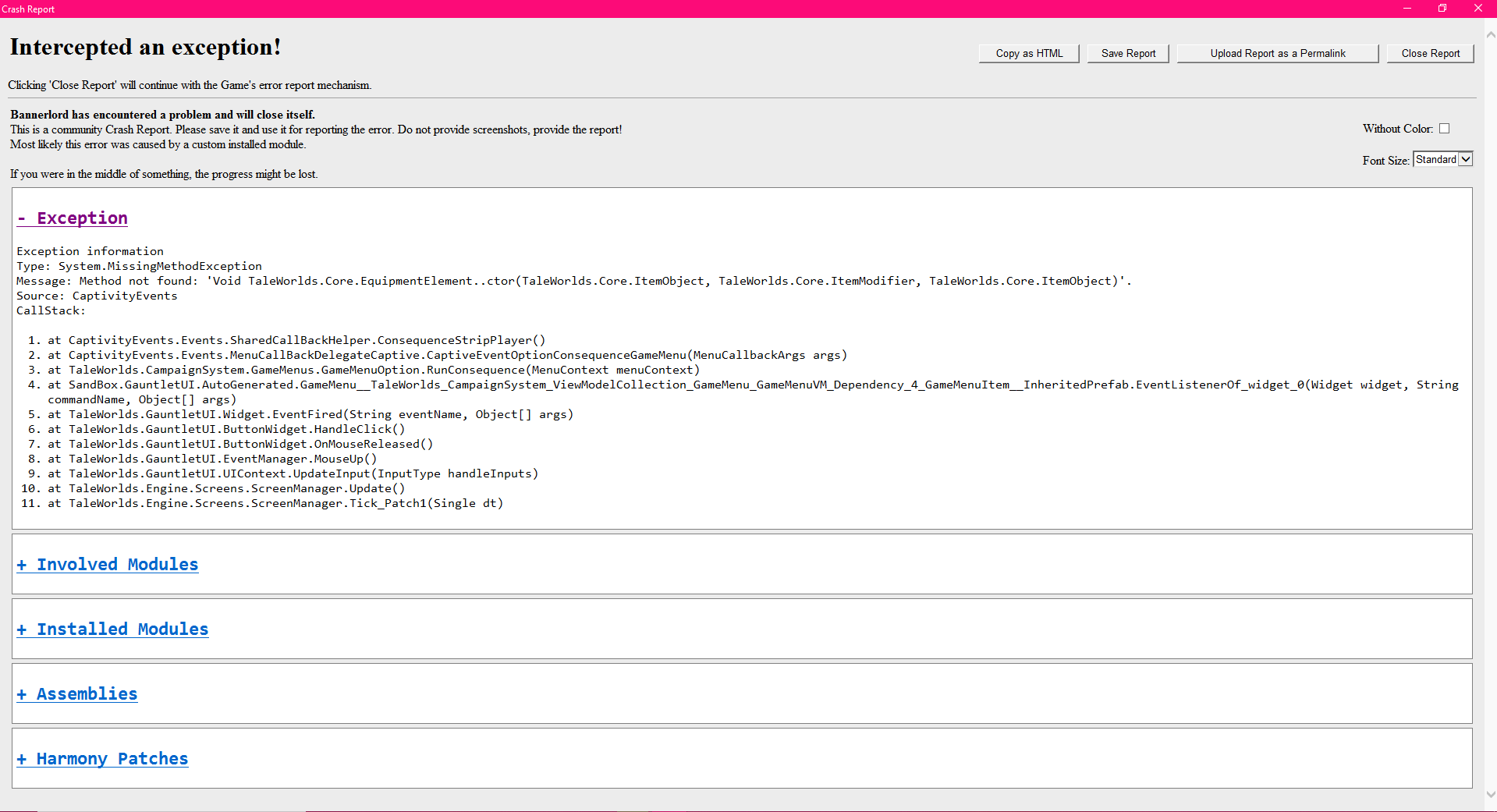Click the 'Type: System.MissingMethodException' line

[x=140, y=266]
